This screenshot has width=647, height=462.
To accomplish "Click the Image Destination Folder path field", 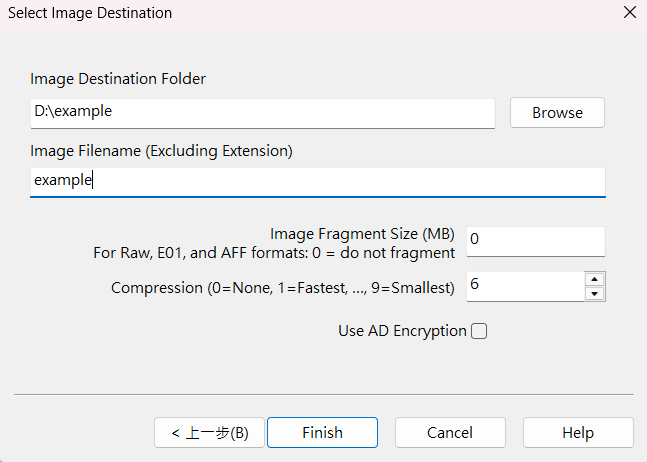I will tap(262, 112).
